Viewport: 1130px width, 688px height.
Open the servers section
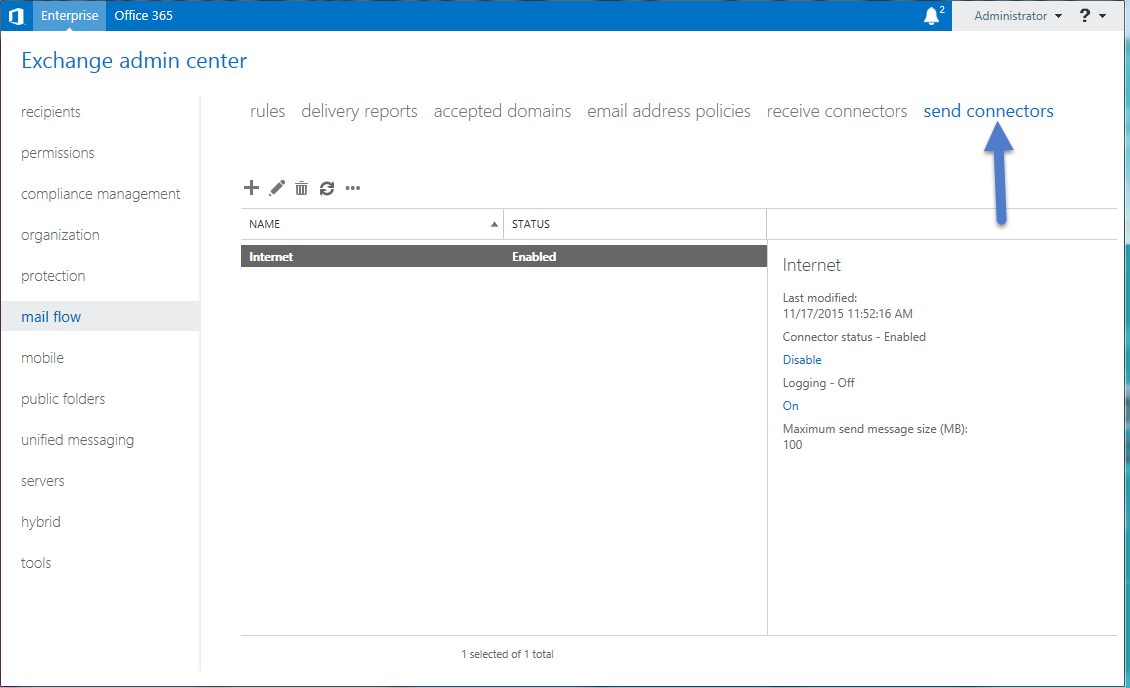42,480
